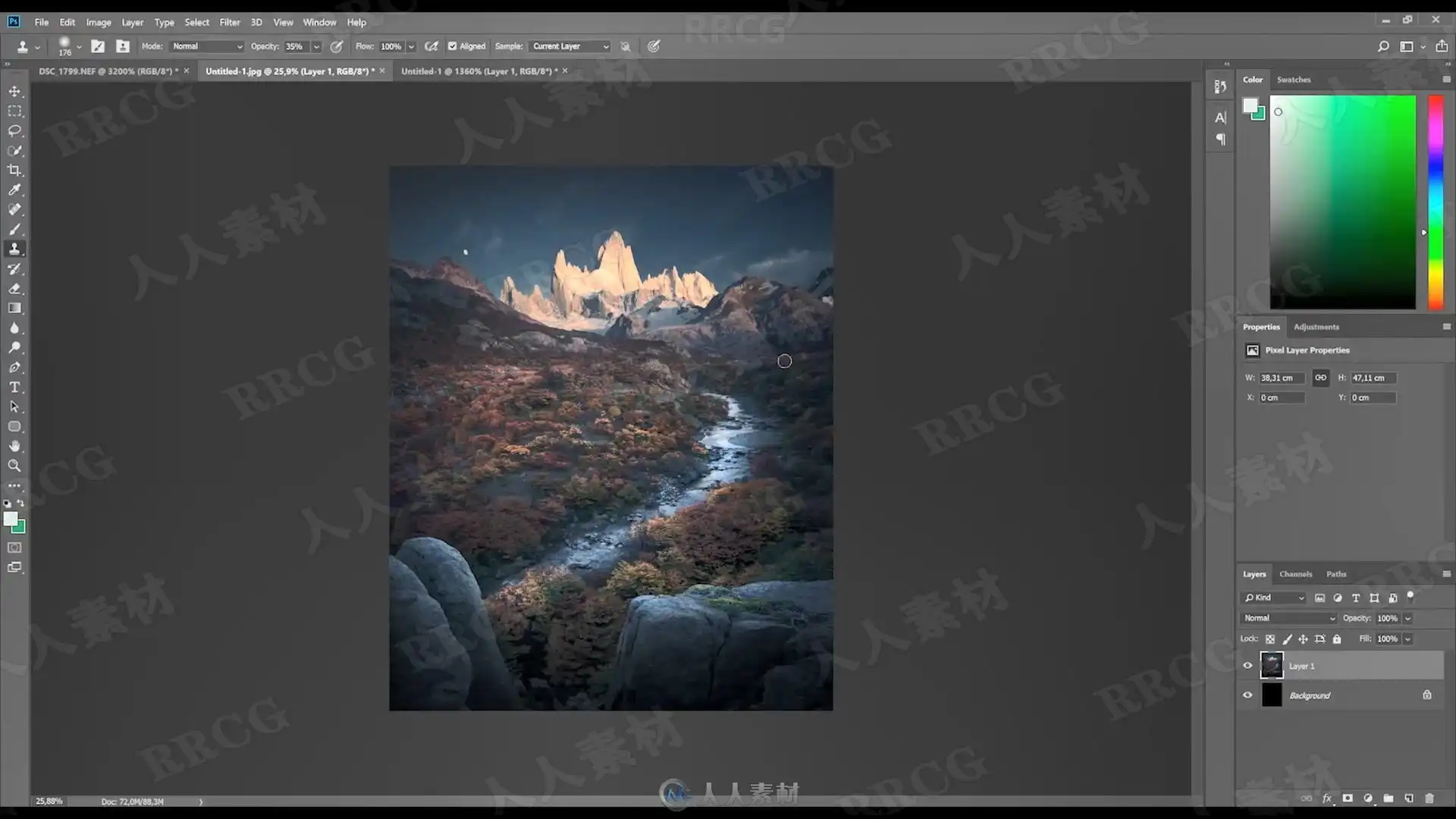Click the delete layer trash icon
This screenshot has height=819, width=1456.
tap(1429, 798)
